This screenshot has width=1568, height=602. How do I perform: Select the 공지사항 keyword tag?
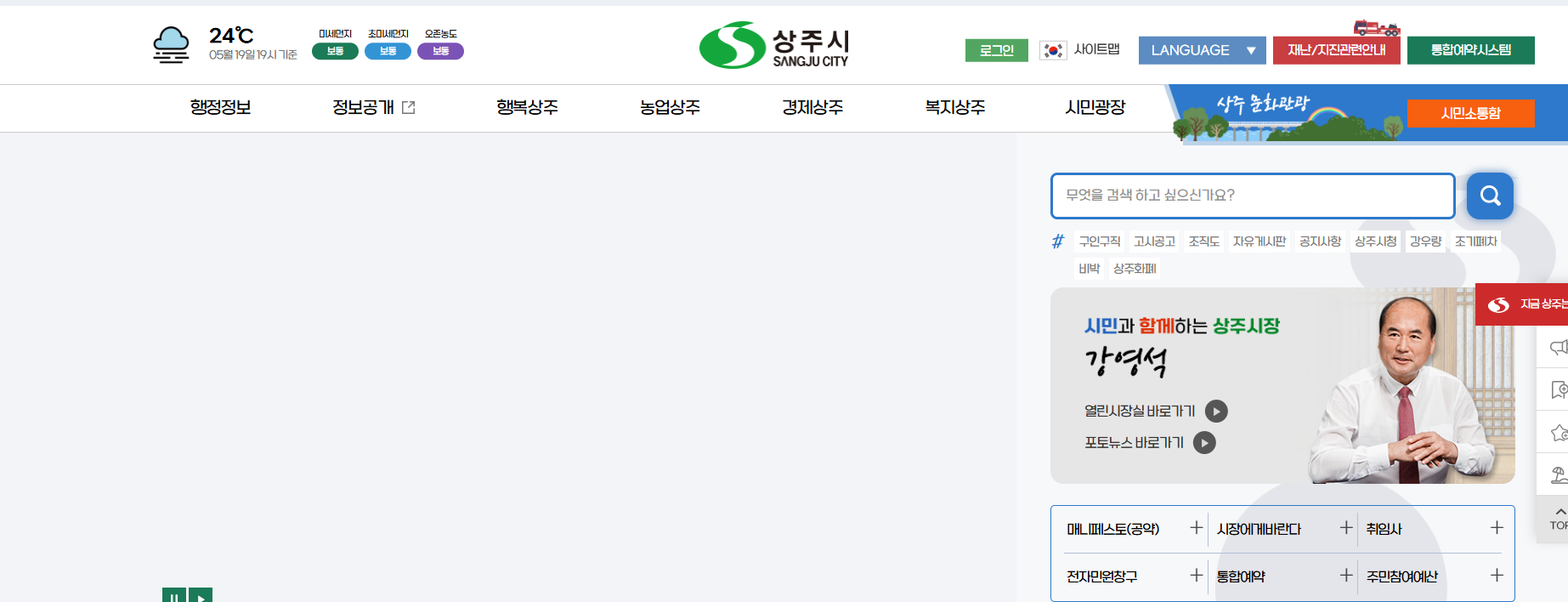[x=1320, y=241]
